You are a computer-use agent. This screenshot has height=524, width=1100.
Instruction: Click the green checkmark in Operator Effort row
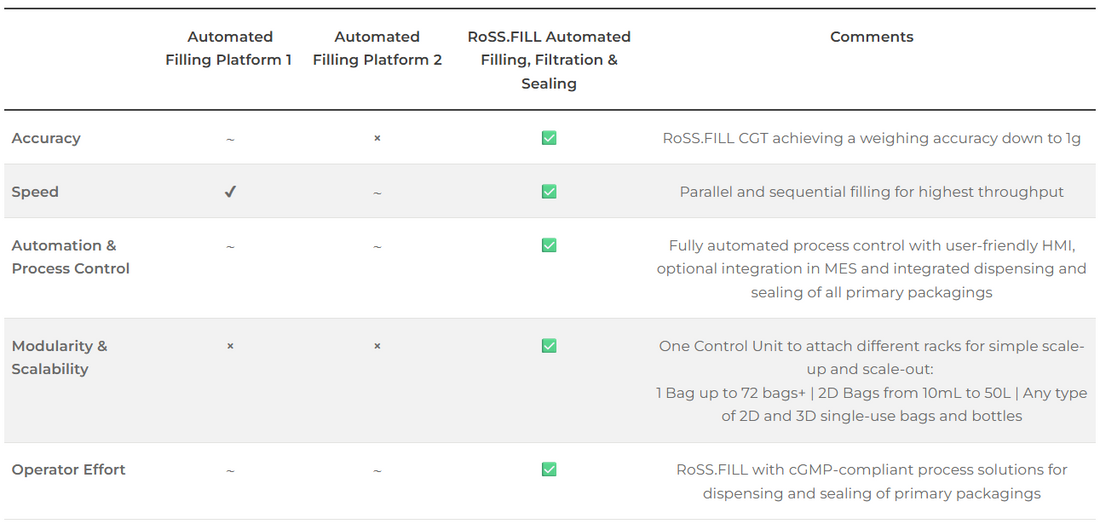tap(549, 469)
